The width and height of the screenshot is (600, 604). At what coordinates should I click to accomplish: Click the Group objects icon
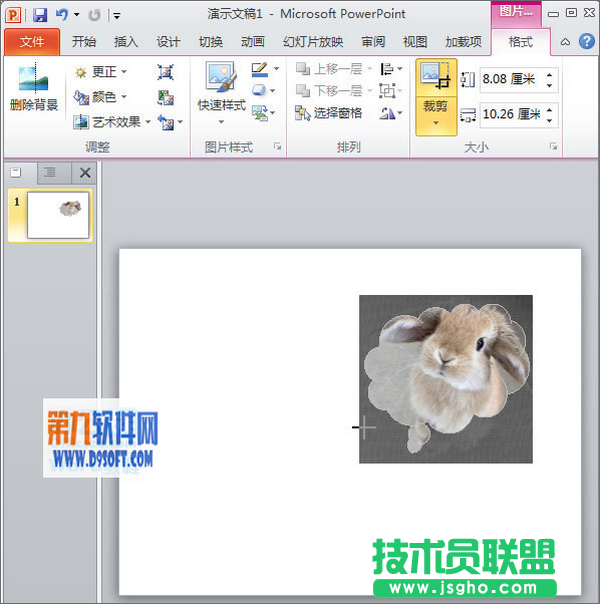[387, 91]
